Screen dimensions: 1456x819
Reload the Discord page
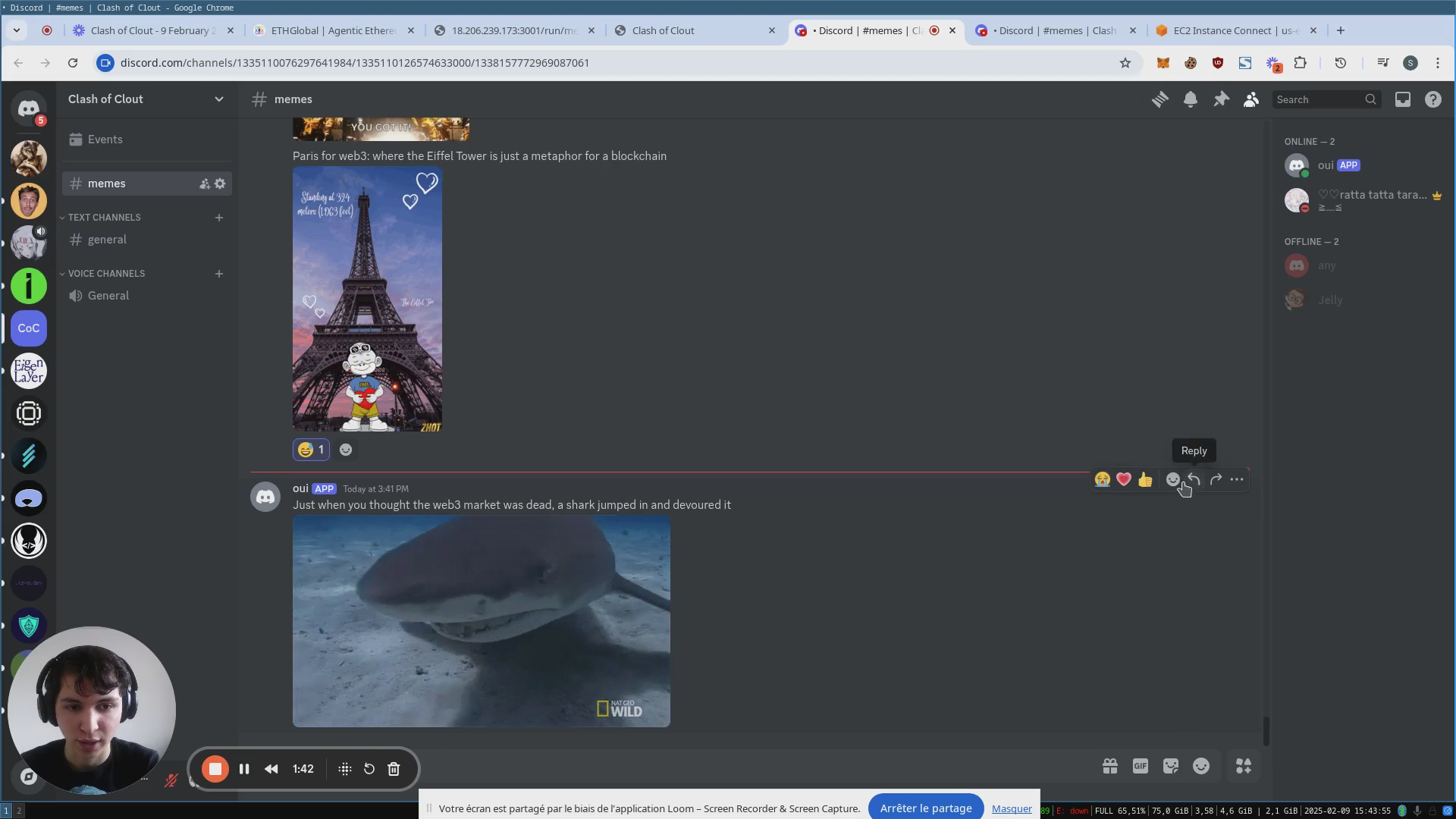pyautogui.click(x=73, y=63)
